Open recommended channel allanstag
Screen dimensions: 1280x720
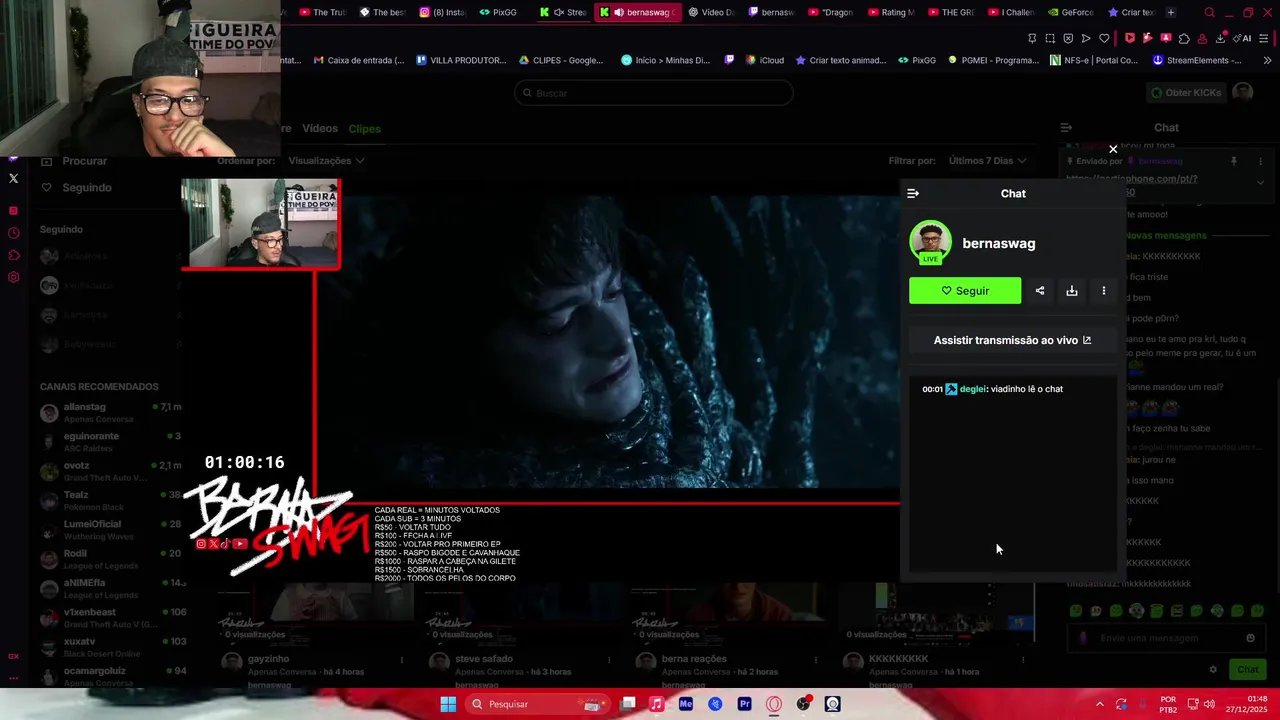pos(110,413)
